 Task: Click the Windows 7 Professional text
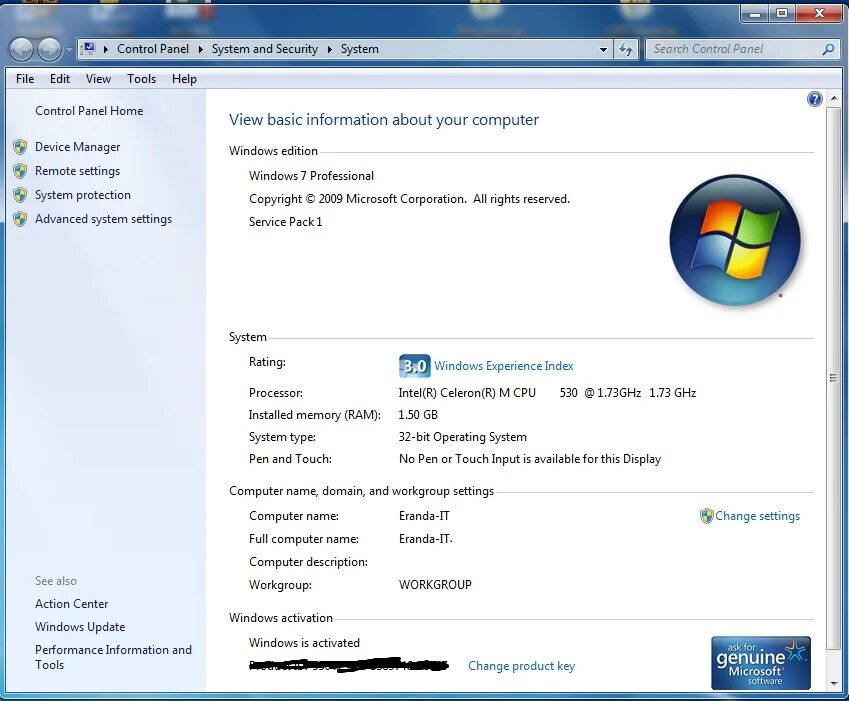click(311, 176)
